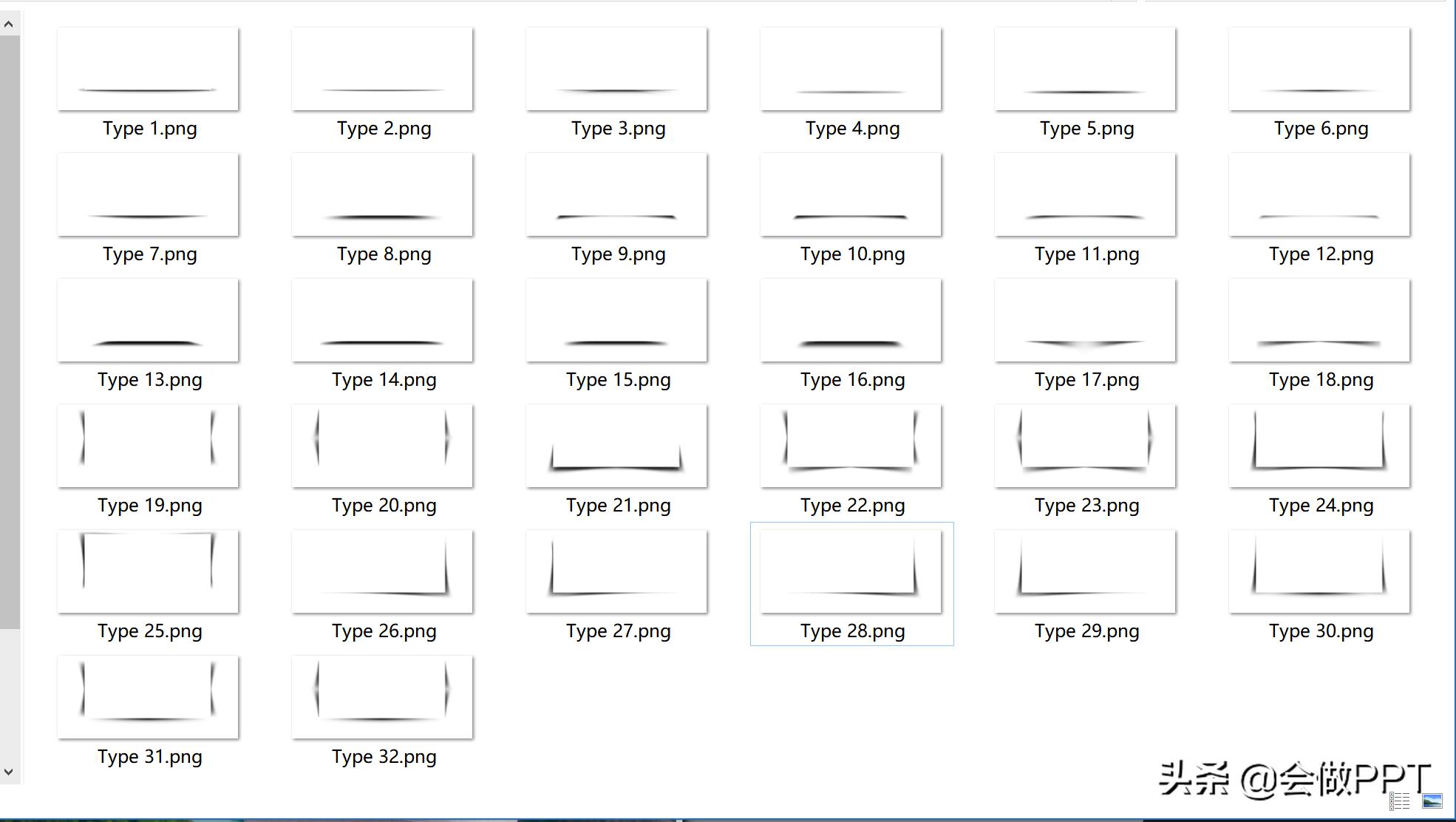This screenshot has height=822, width=1456.
Task: Click the scrollbar down arrow
Action: [9, 772]
